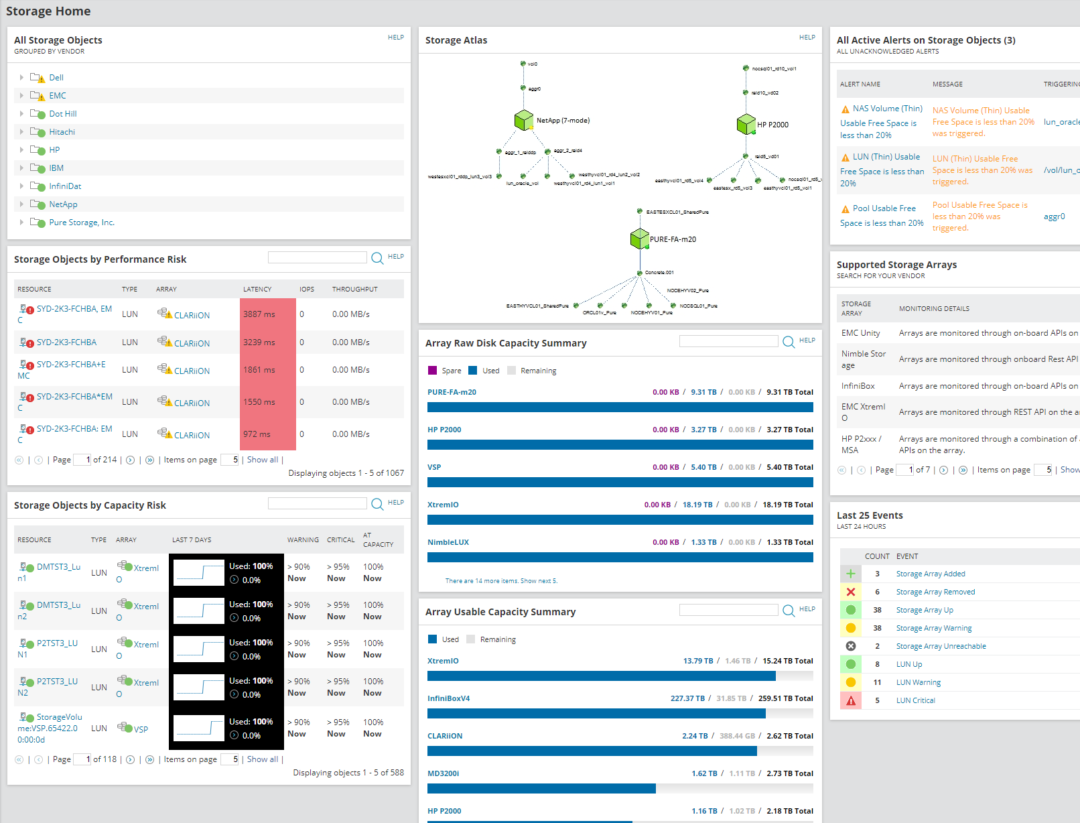This screenshot has height=823, width=1080.
Task: Click the gray Remaining swatch in Usable Capacity legend
Action: click(x=470, y=639)
